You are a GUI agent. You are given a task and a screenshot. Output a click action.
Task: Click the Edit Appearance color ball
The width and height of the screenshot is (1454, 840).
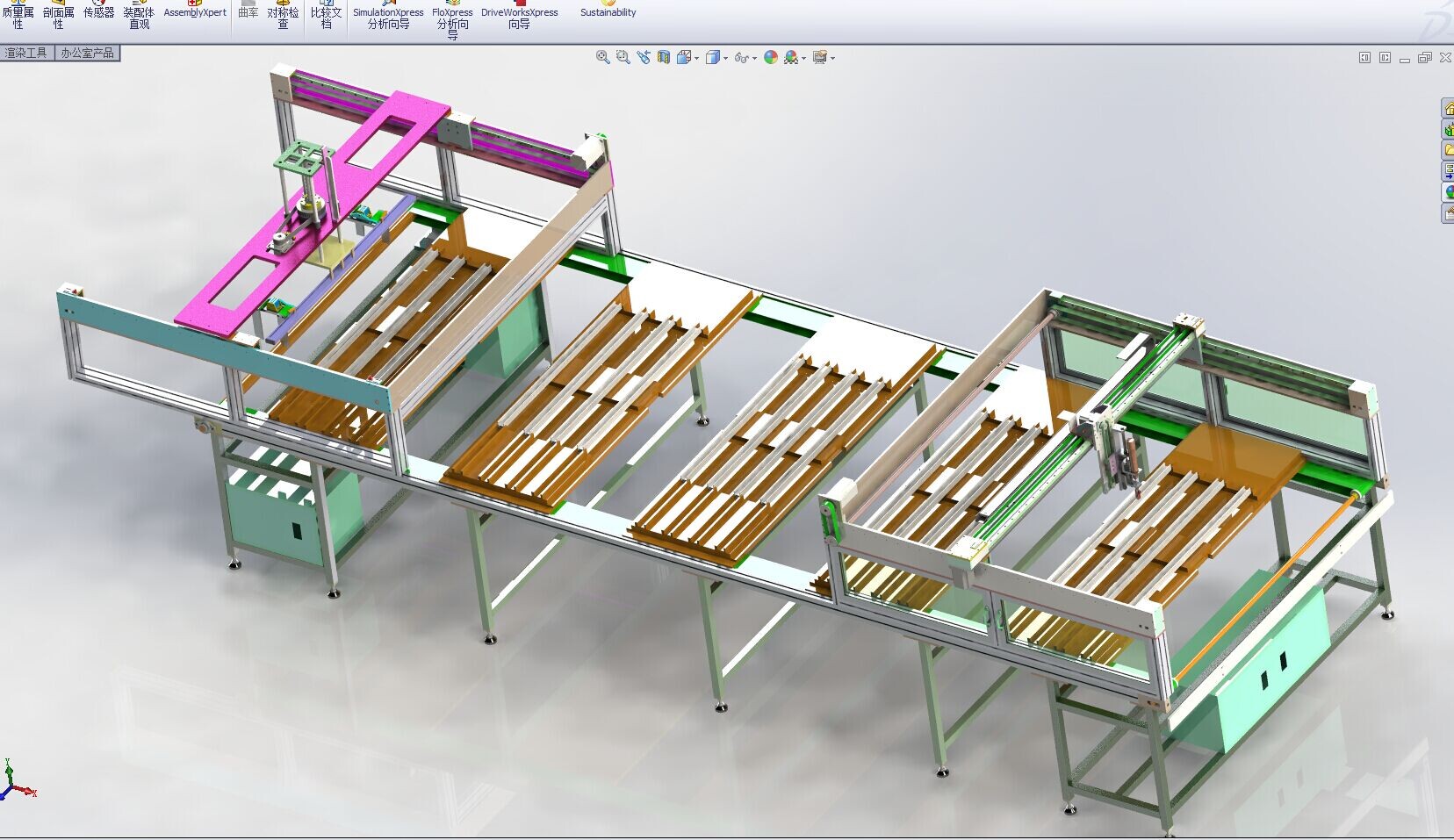point(771,57)
